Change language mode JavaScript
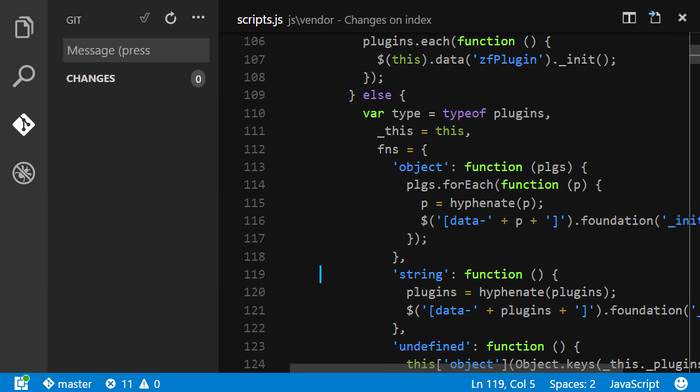 pos(634,384)
